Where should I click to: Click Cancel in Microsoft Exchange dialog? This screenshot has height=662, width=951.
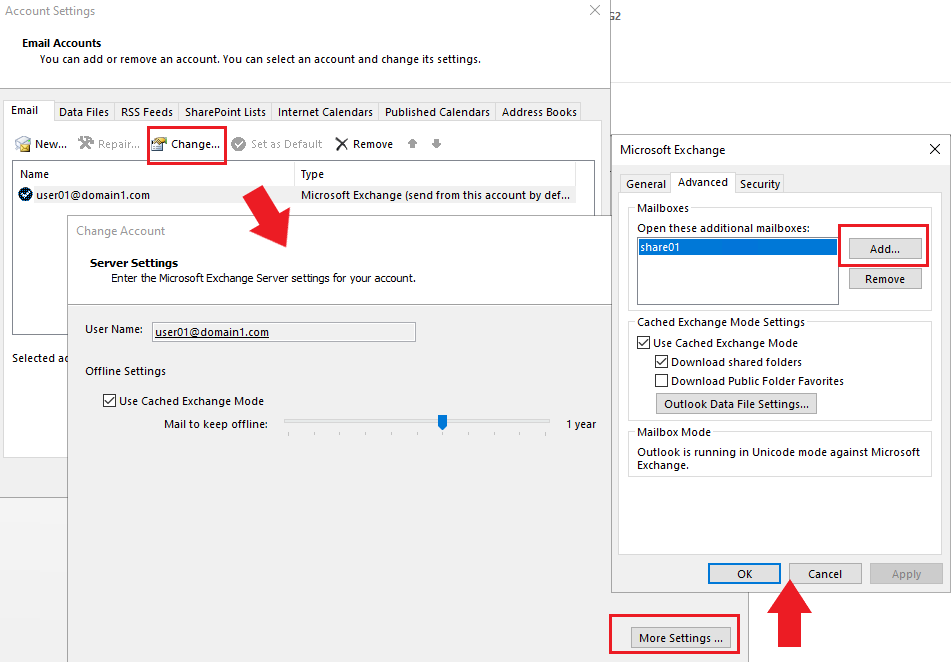825,574
